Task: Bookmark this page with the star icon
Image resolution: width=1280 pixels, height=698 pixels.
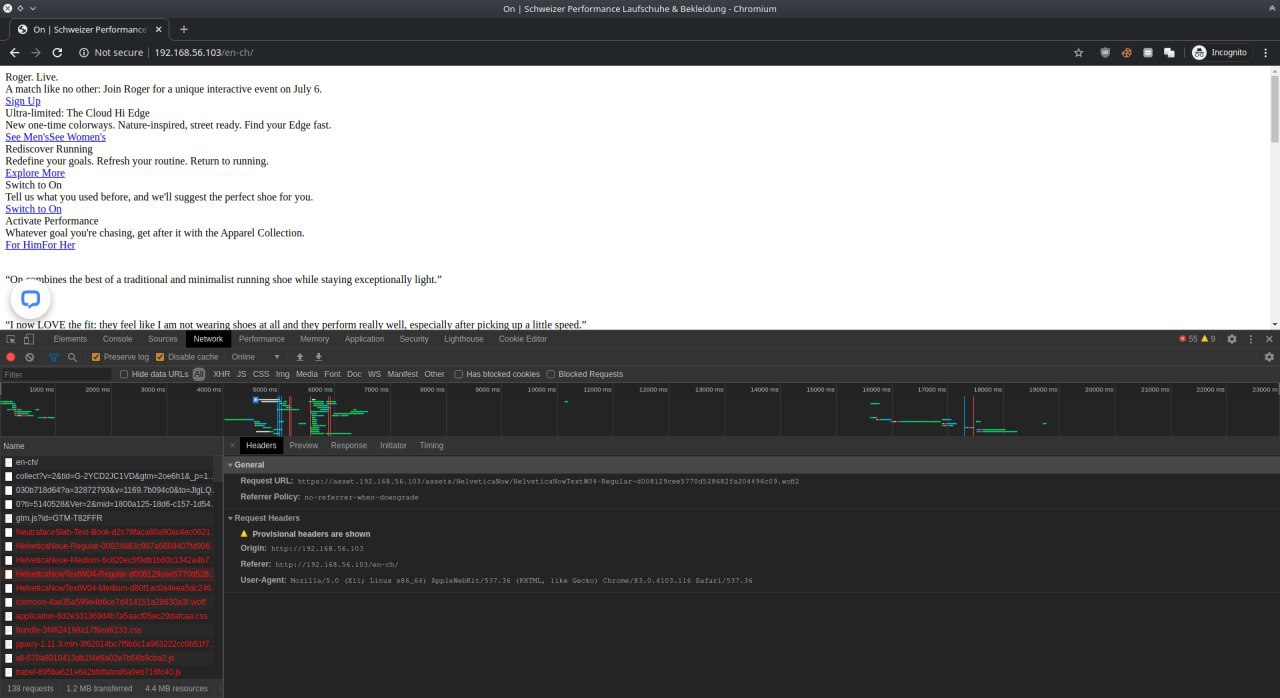Action: pyautogui.click(x=1078, y=53)
